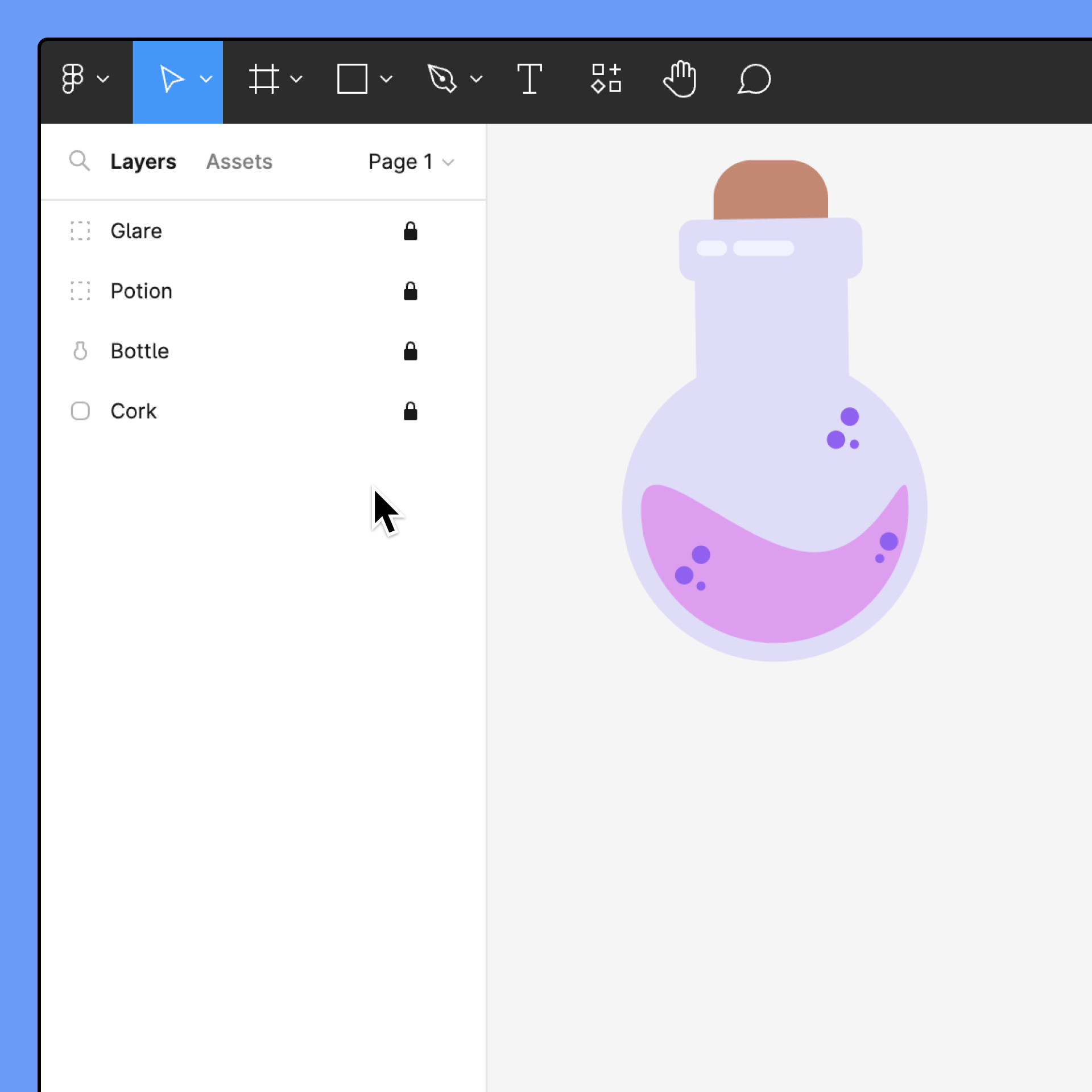Select the Hand tool
This screenshot has width=1092, height=1092.
680,78
